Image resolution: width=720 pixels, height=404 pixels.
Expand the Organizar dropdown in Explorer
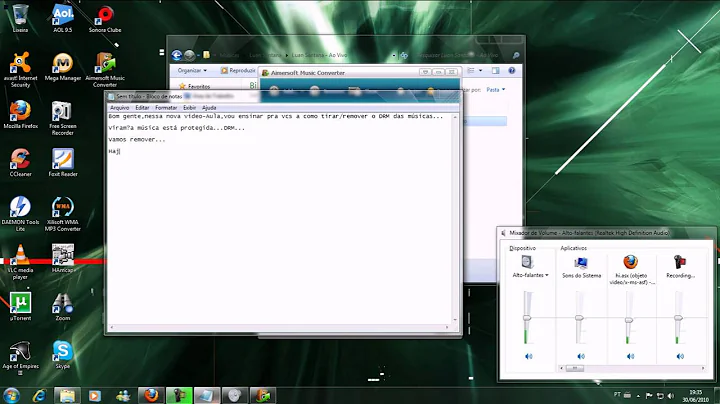pyautogui.click(x=192, y=70)
